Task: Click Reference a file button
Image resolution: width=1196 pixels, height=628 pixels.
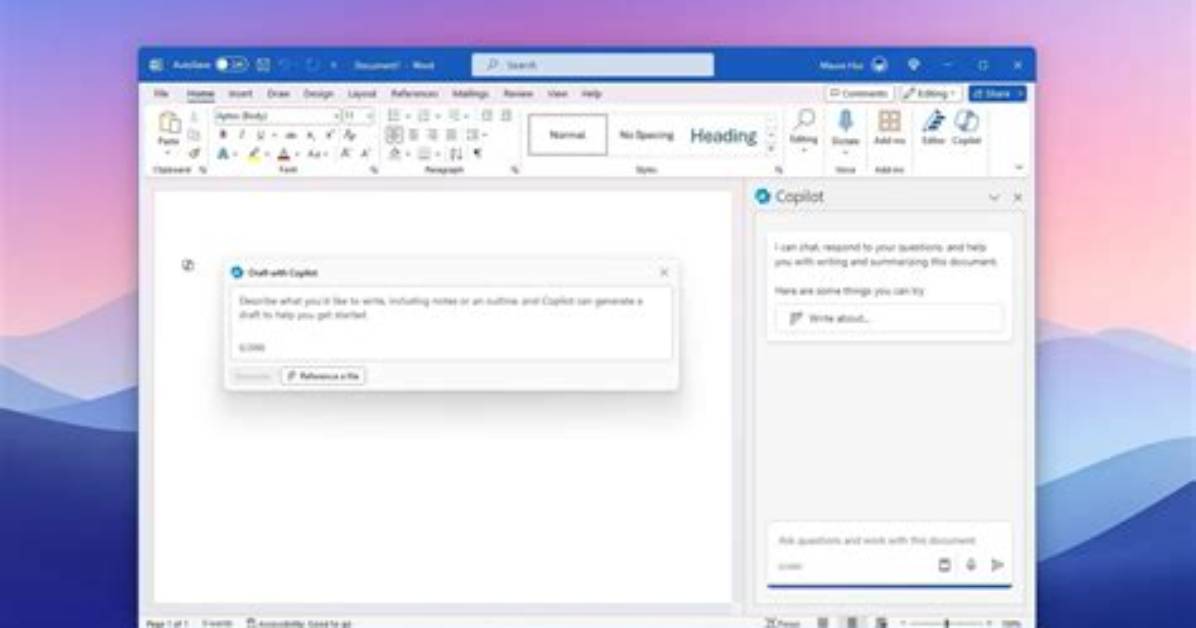Action: (x=323, y=376)
